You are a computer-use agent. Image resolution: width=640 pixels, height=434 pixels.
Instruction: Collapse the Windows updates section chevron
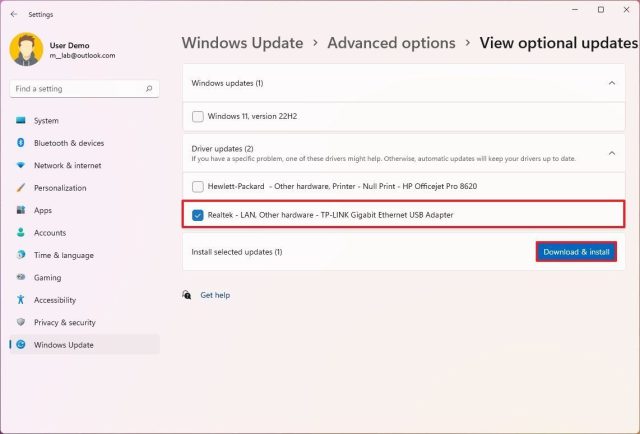tap(611, 83)
